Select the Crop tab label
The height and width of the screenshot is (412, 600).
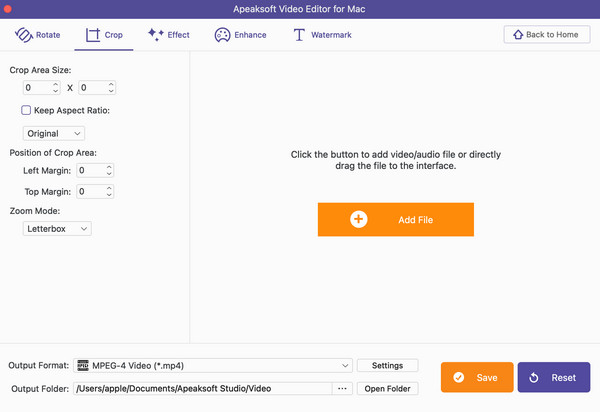(113, 35)
